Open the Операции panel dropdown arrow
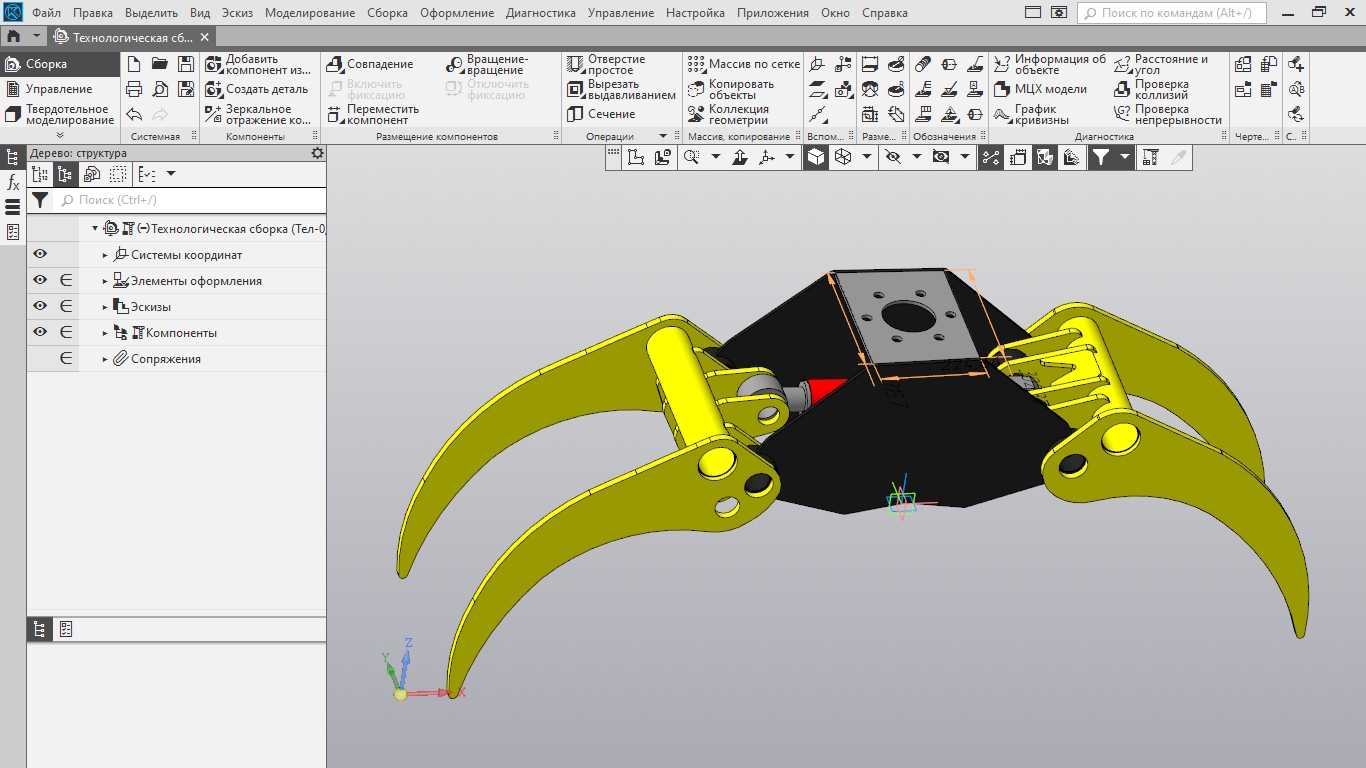Screen dimensions: 1366x768 (662, 136)
